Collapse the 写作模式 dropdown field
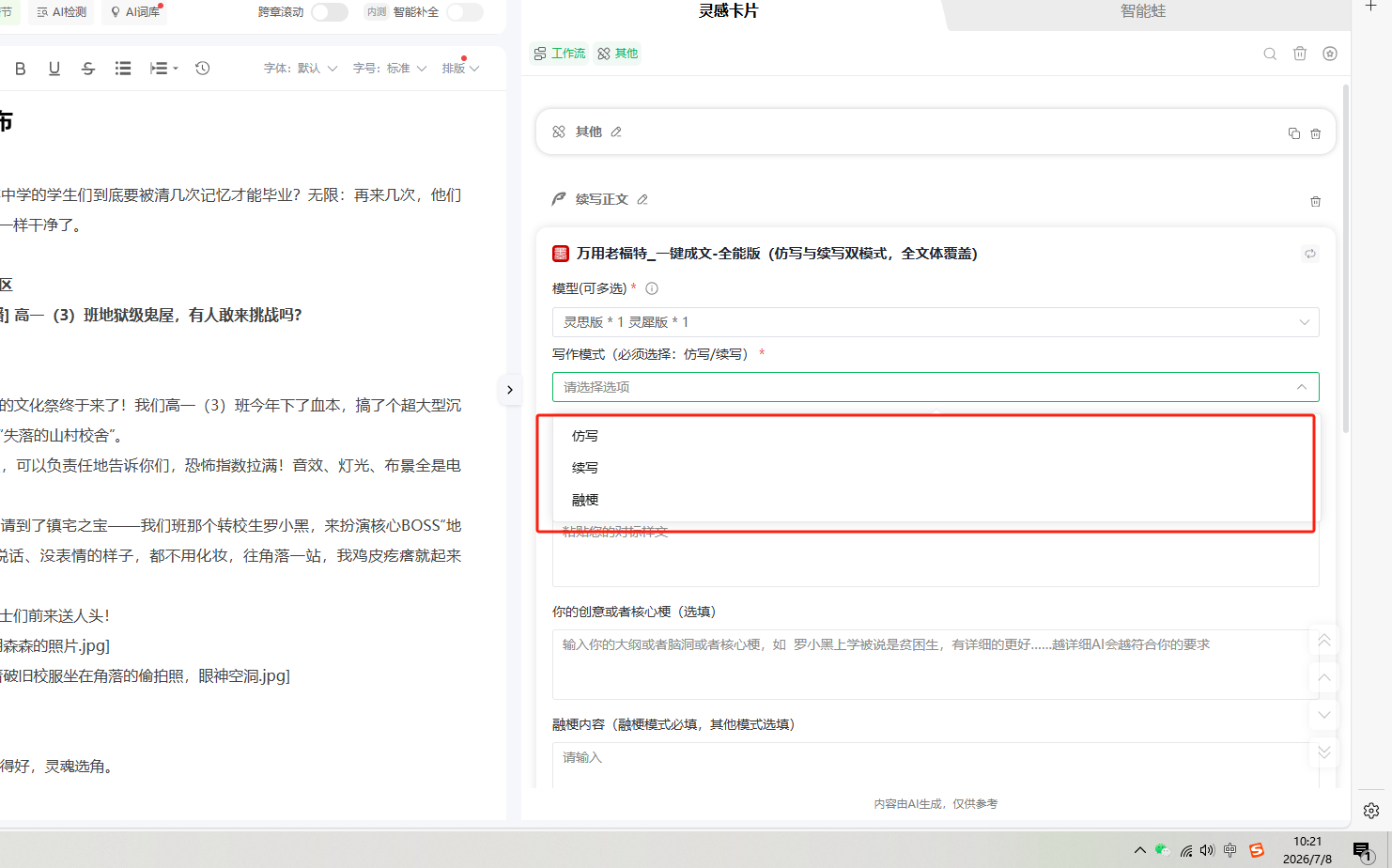The image size is (1392, 868). pos(936,387)
